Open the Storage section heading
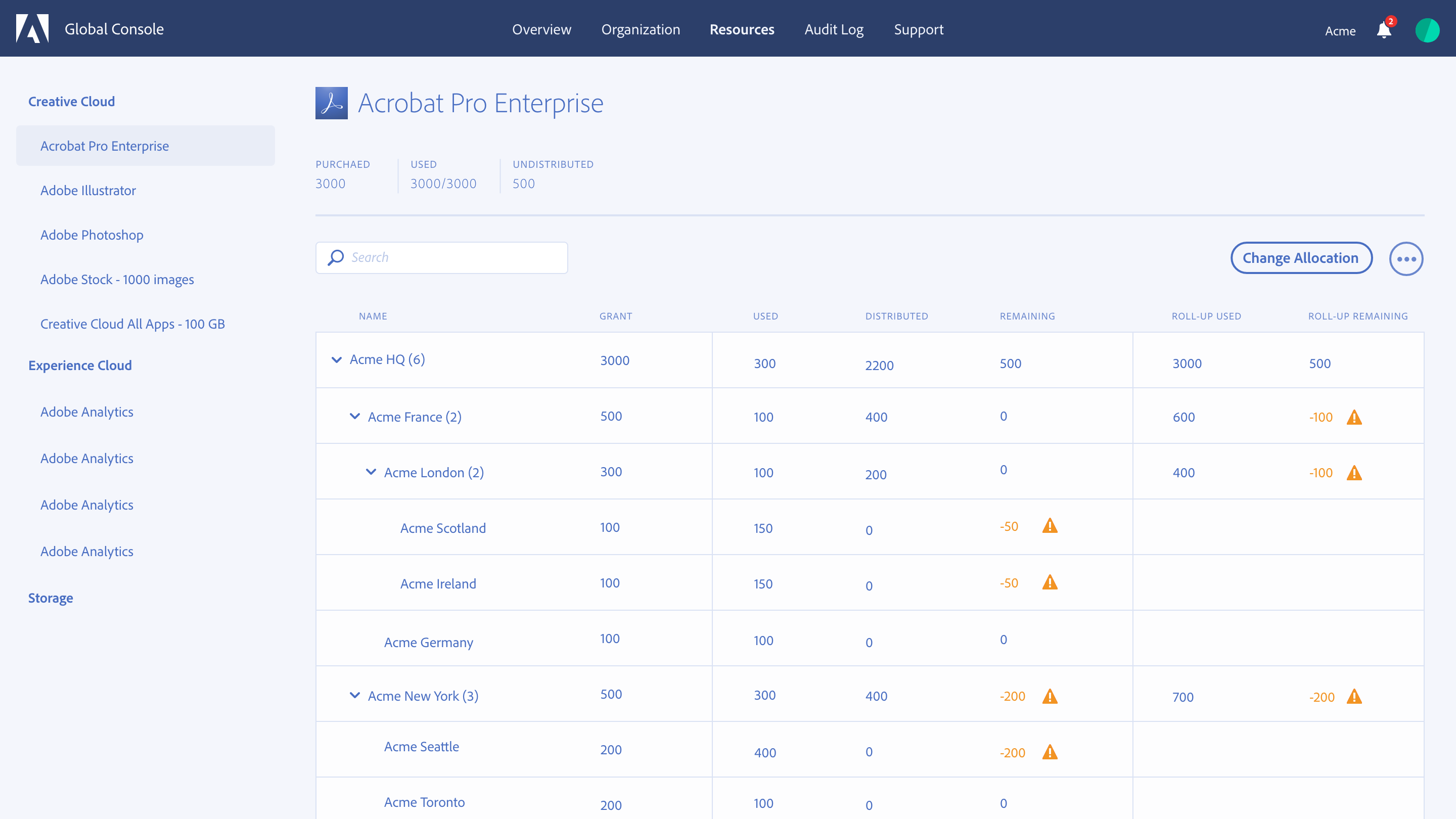This screenshot has height=819, width=1456. 51,598
